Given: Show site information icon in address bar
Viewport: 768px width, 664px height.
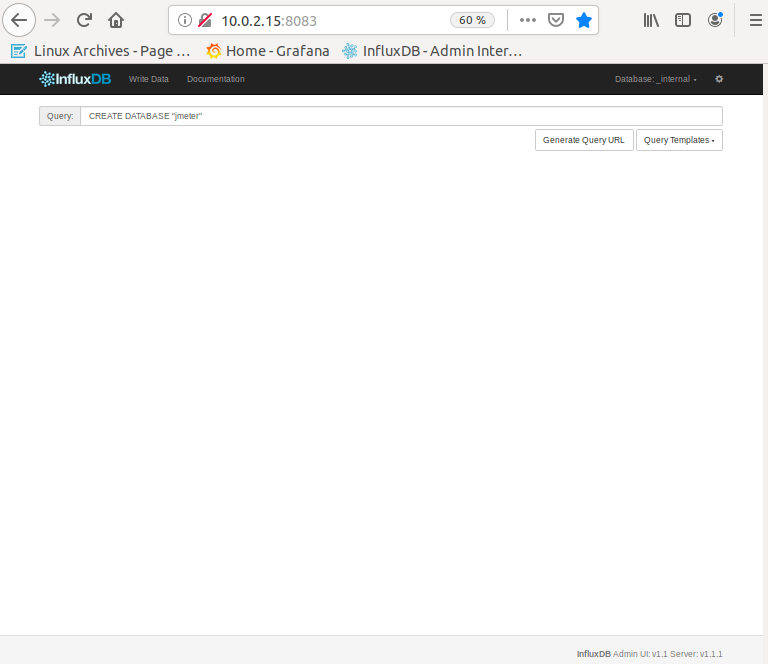Looking at the screenshot, I should click(185, 20).
